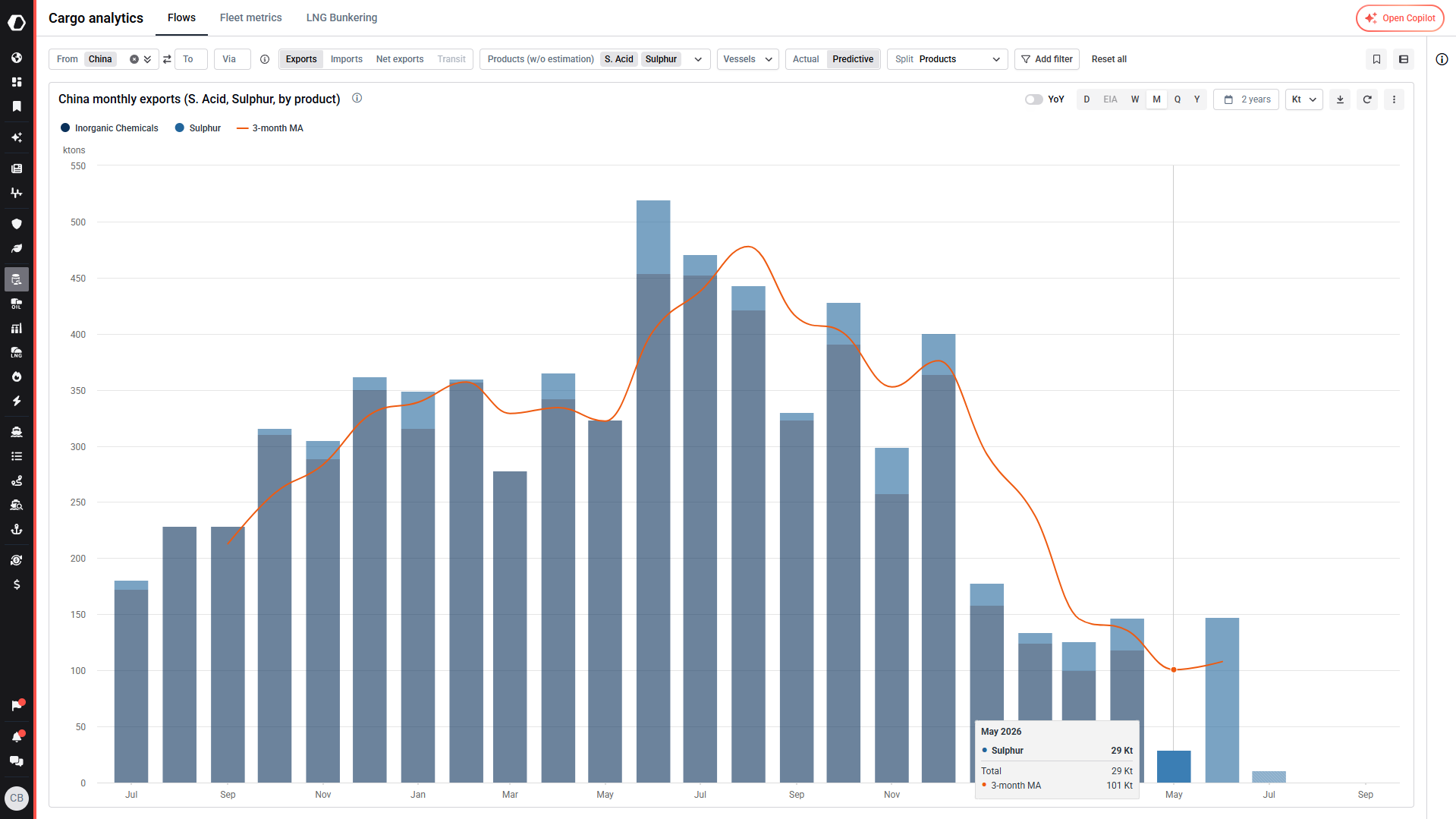Viewport: 1456px width, 819px height.
Task: Open the AI sparkle icon in sidebar
Action: click(x=17, y=137)
